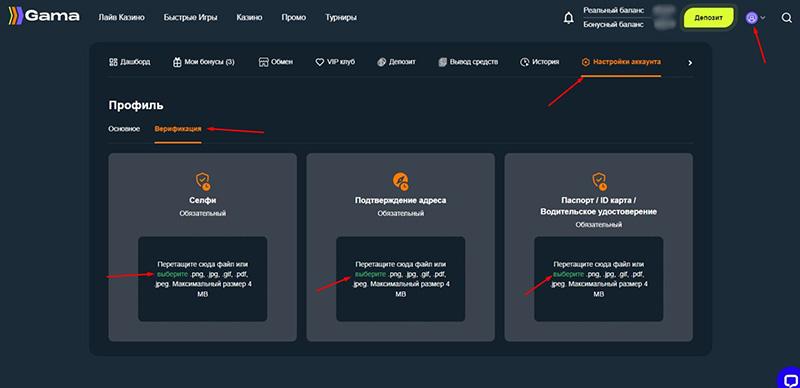Open the Турниры menu item
800x388 pixels.
341,17
